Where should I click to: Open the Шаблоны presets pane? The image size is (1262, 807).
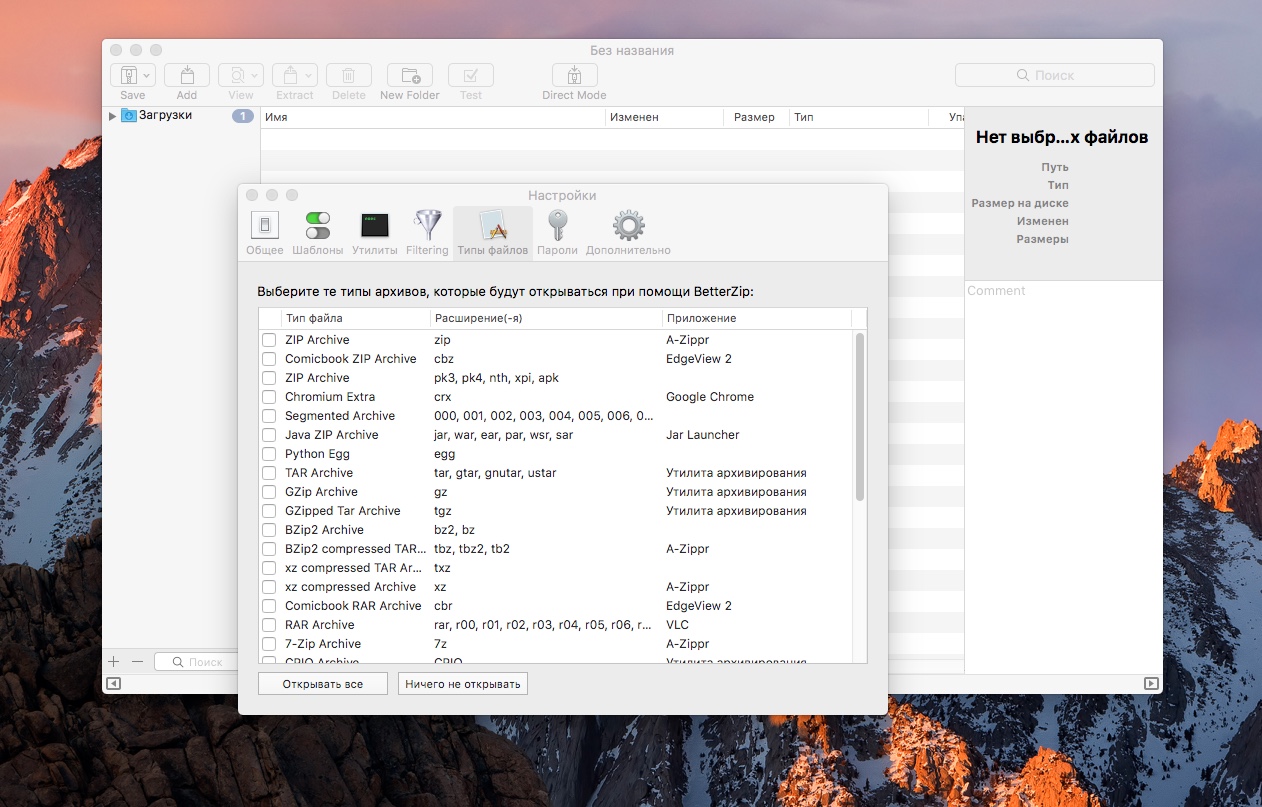tap(318, 226)
